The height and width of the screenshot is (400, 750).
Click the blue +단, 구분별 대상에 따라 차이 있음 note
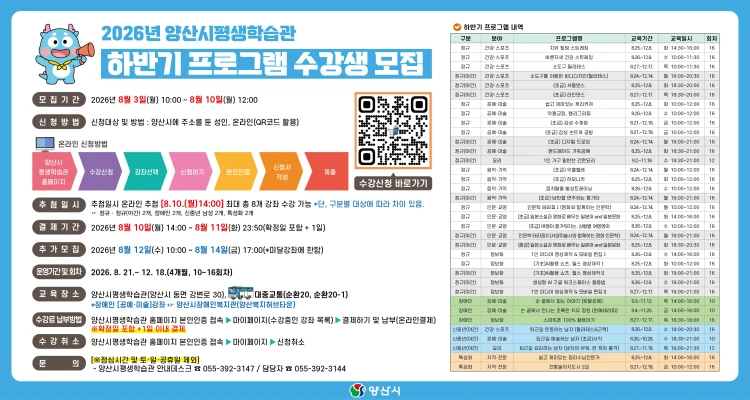[x=369, y=204]
